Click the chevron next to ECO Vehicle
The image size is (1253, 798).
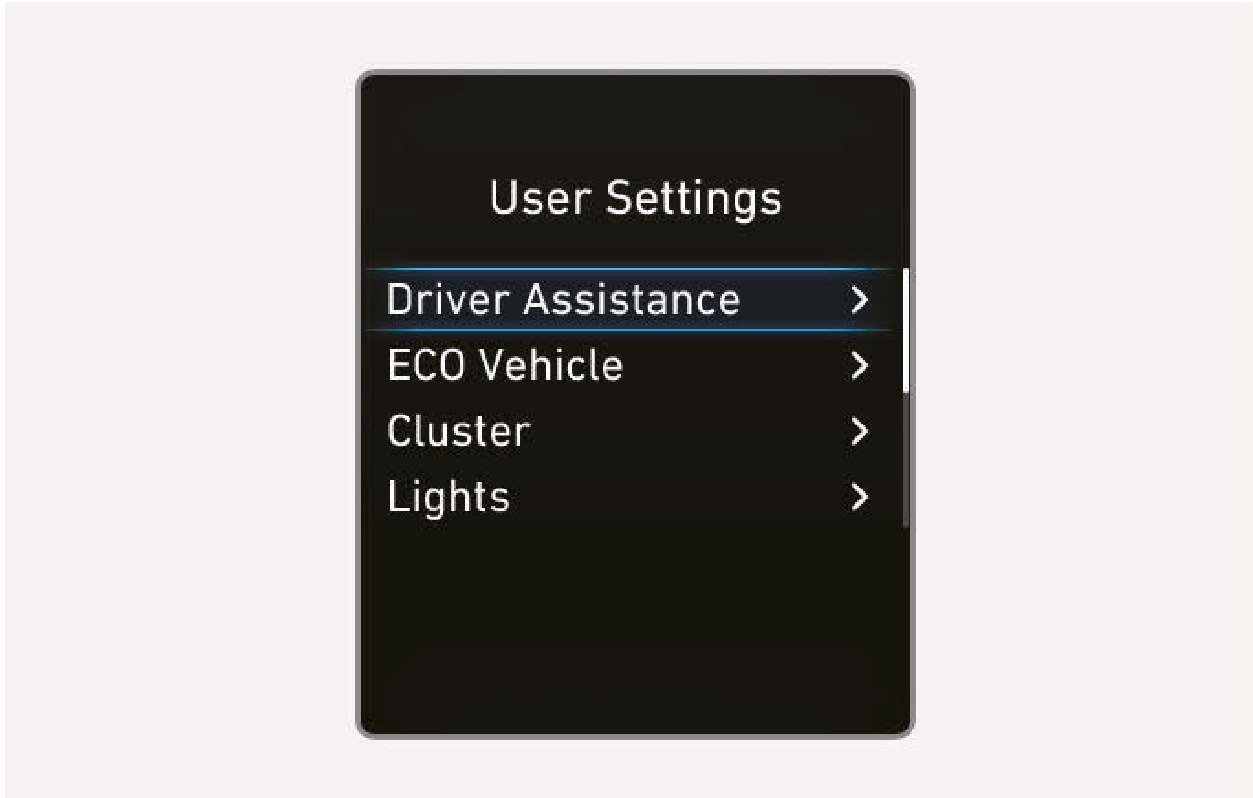point(859,366)
